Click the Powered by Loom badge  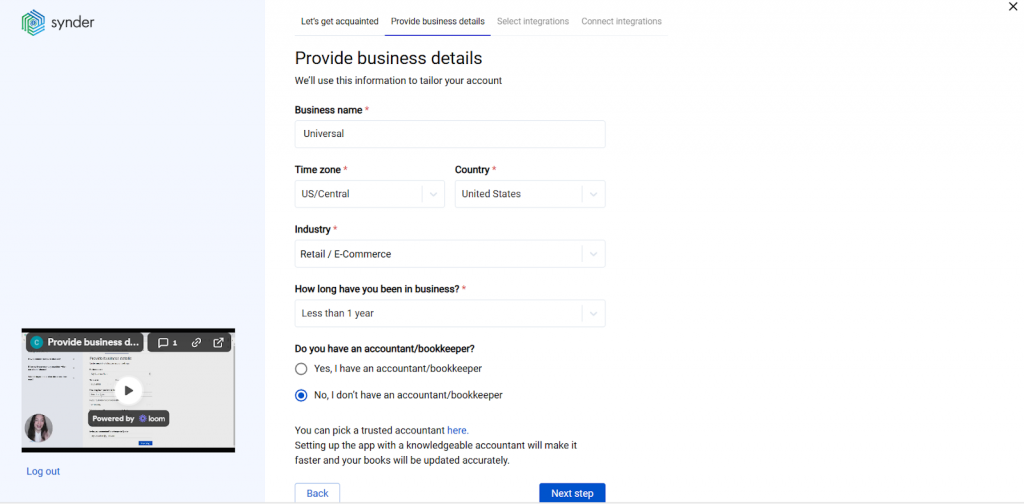128,418
